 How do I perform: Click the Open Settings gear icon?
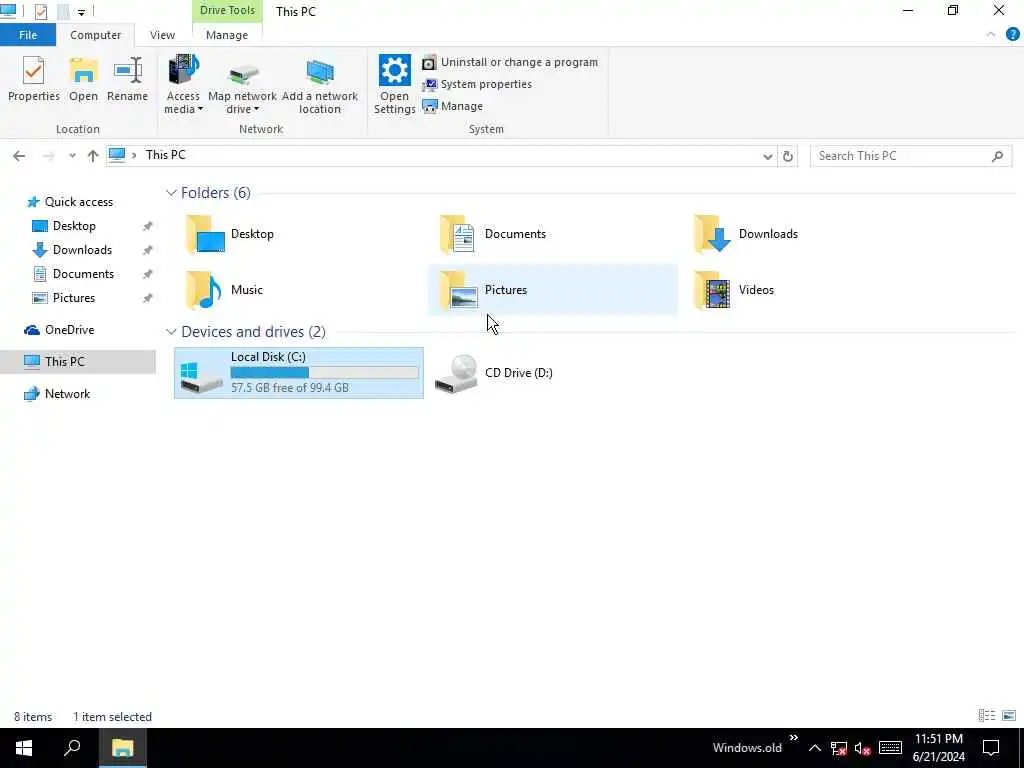394,71
